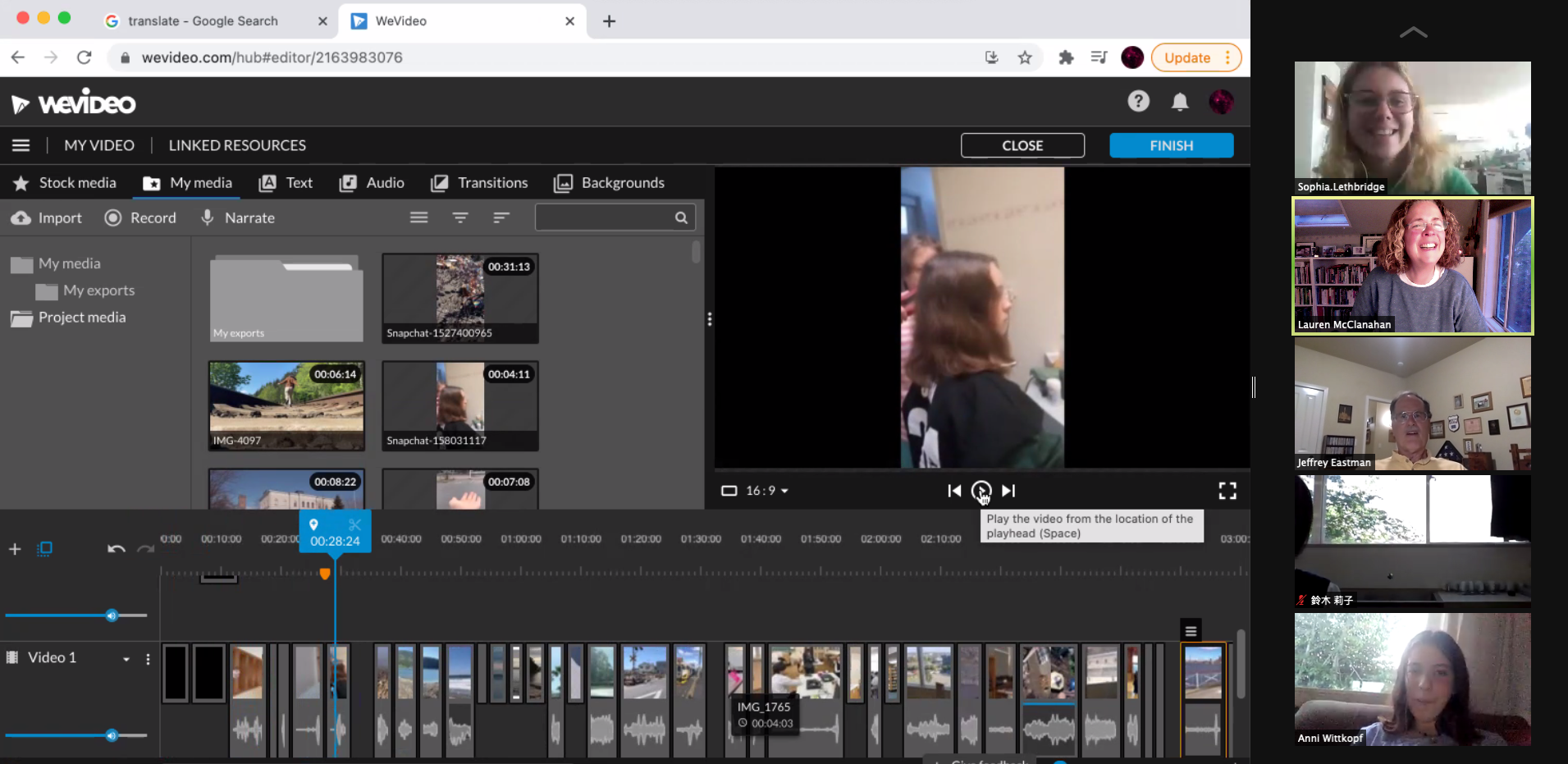Click the CLOSE editor button

tap(1022, 145)
